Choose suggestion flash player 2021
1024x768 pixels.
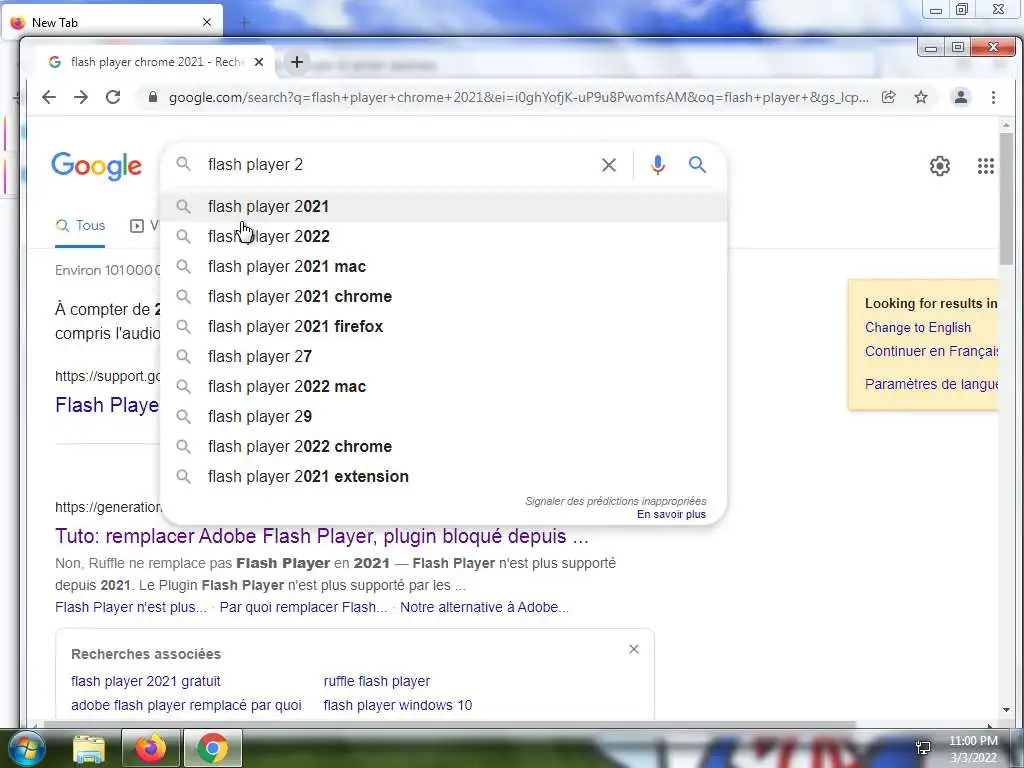click(444, 206)
